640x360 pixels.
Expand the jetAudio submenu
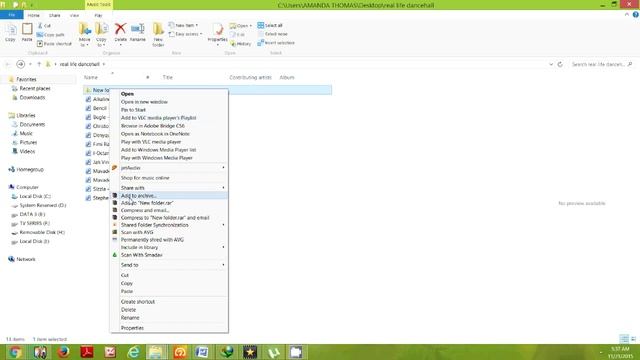pyautogui.click(x=169, y=168)
